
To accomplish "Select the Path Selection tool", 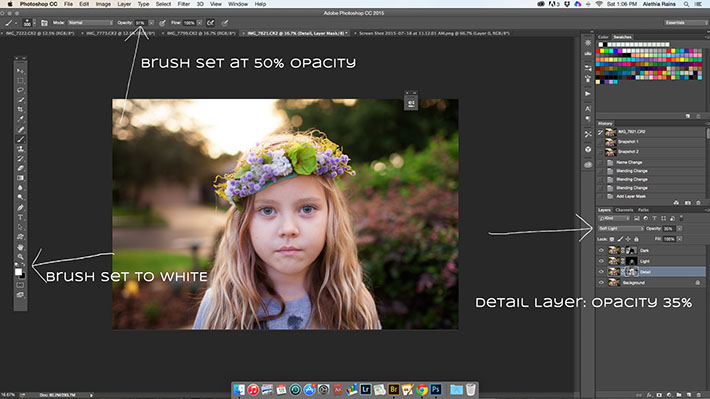I will coord(20,227).
